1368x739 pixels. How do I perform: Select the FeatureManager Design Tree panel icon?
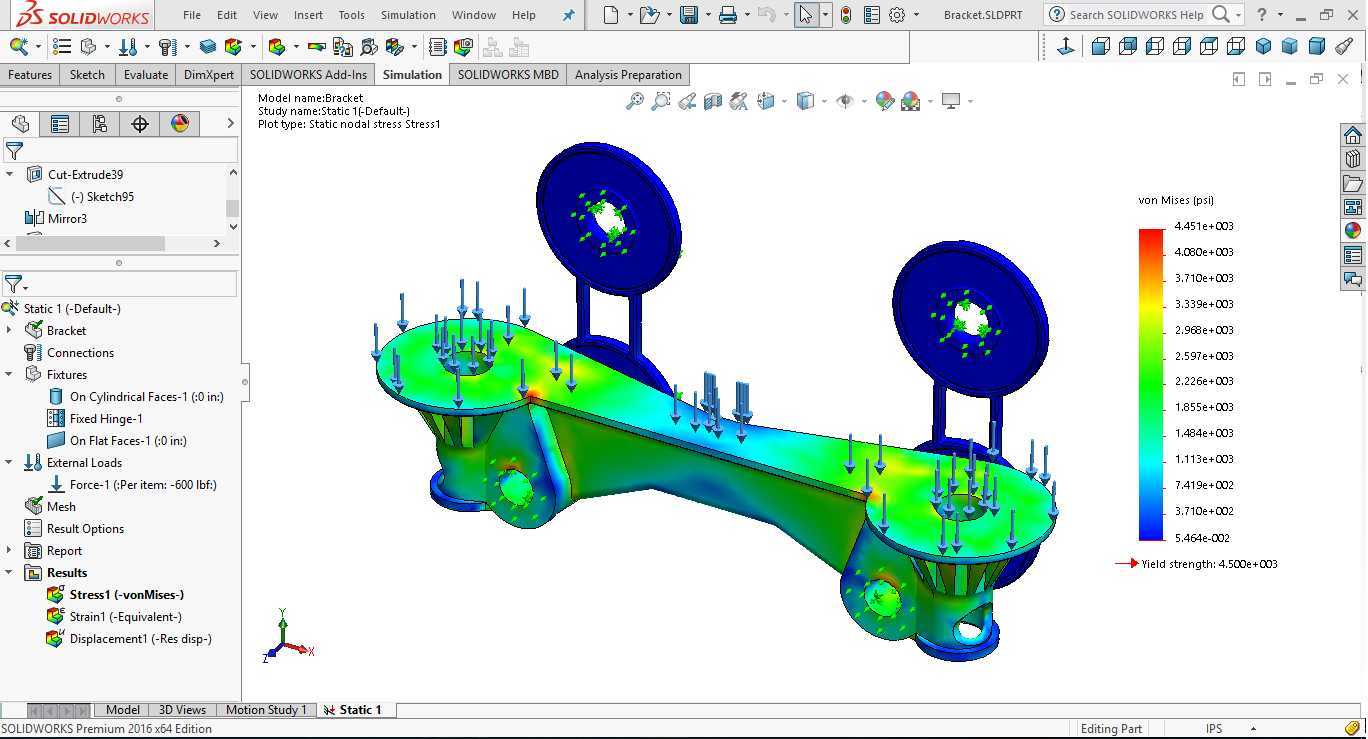tap(20, 123)
